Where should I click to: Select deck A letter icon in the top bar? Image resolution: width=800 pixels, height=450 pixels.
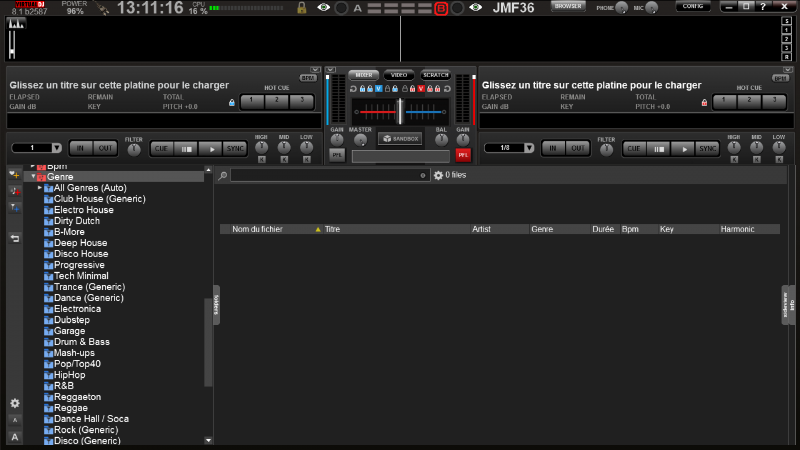click(x=358, y=8)
